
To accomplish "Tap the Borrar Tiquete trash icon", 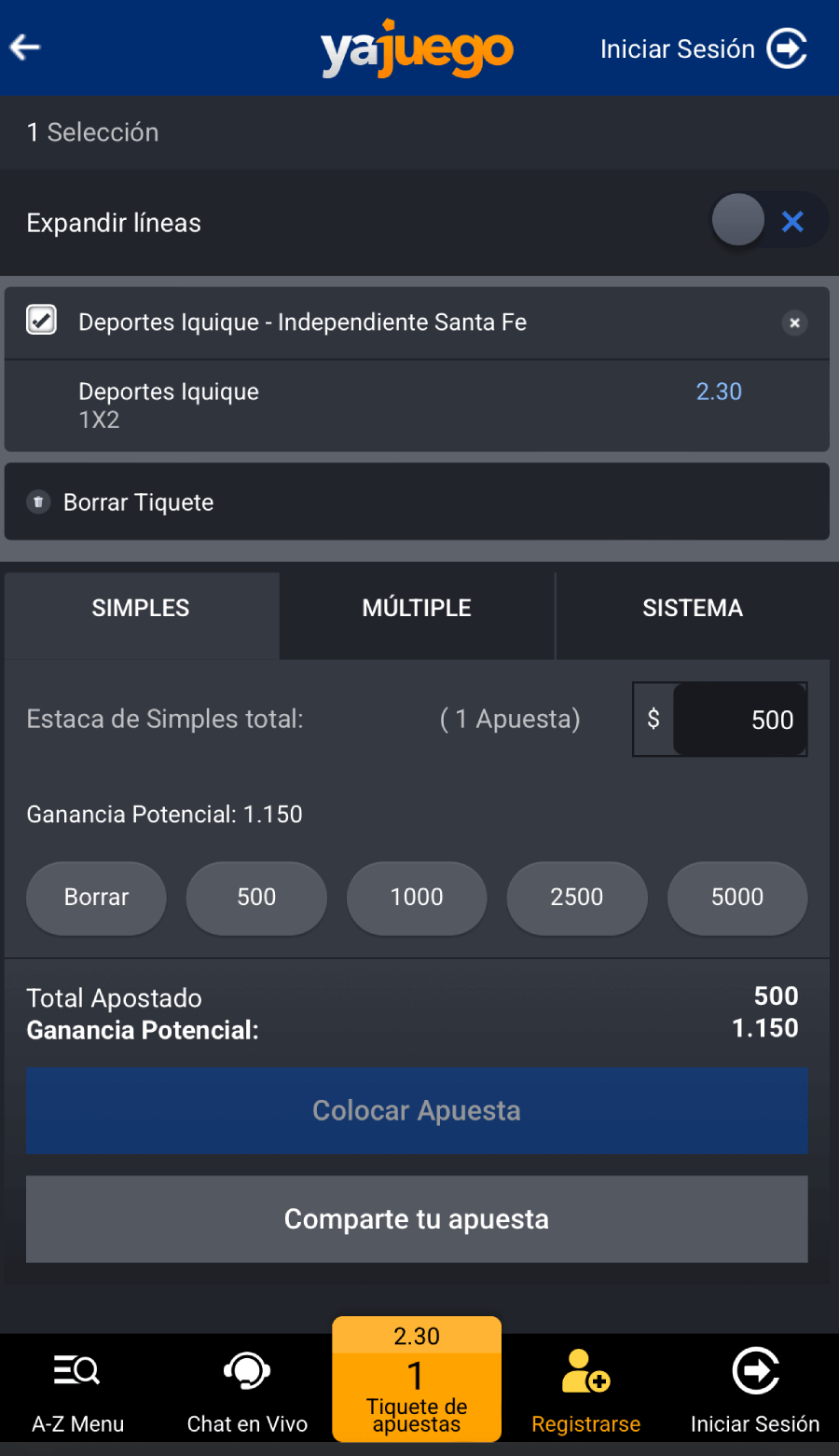I will click(x=38, y=502).
